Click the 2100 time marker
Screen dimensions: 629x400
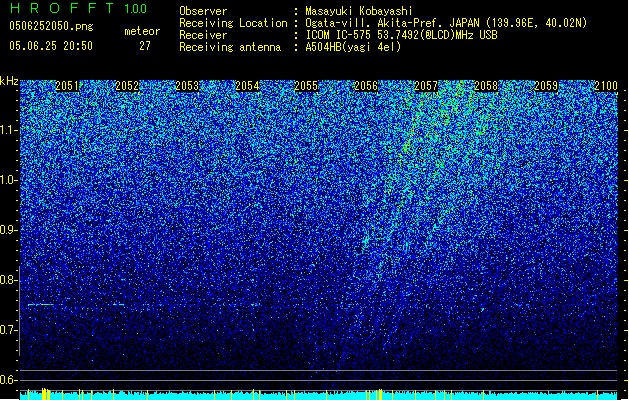click(x=606, y=86)
